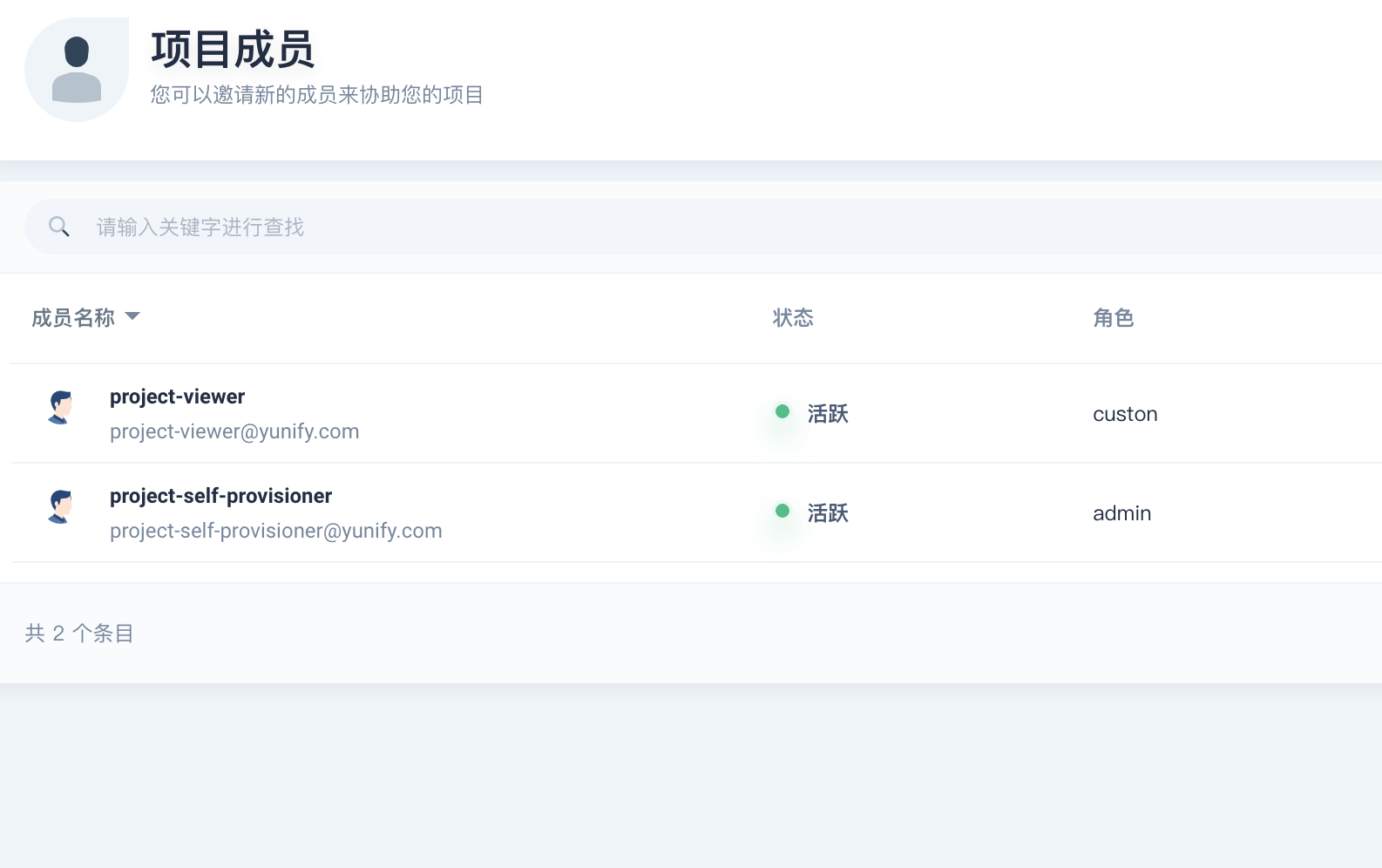The width and height of the screenshot is (1382, 868).
Task: Click 活跃 status text for project-self-provisioner
Action: click(x=828, y=513)
